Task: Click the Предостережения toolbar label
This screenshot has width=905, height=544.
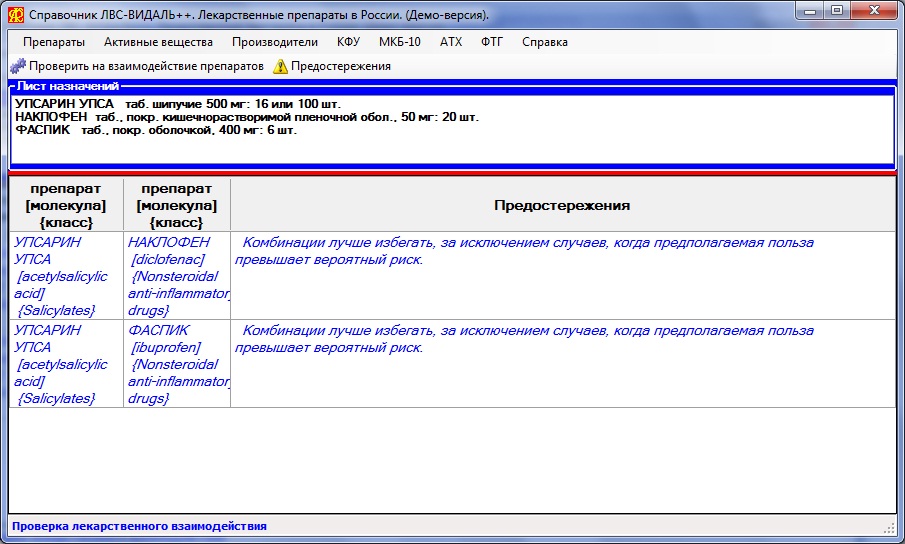Action: (341, 66)
